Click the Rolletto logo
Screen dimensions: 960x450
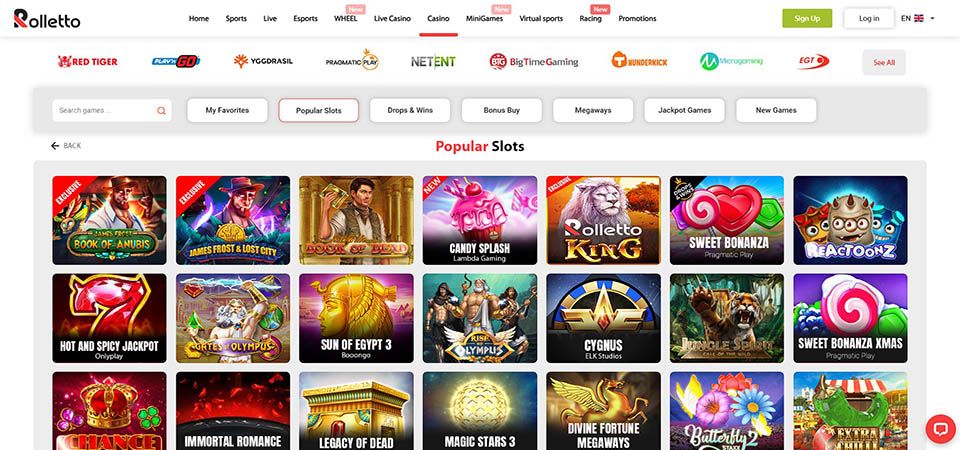point(47,18)
